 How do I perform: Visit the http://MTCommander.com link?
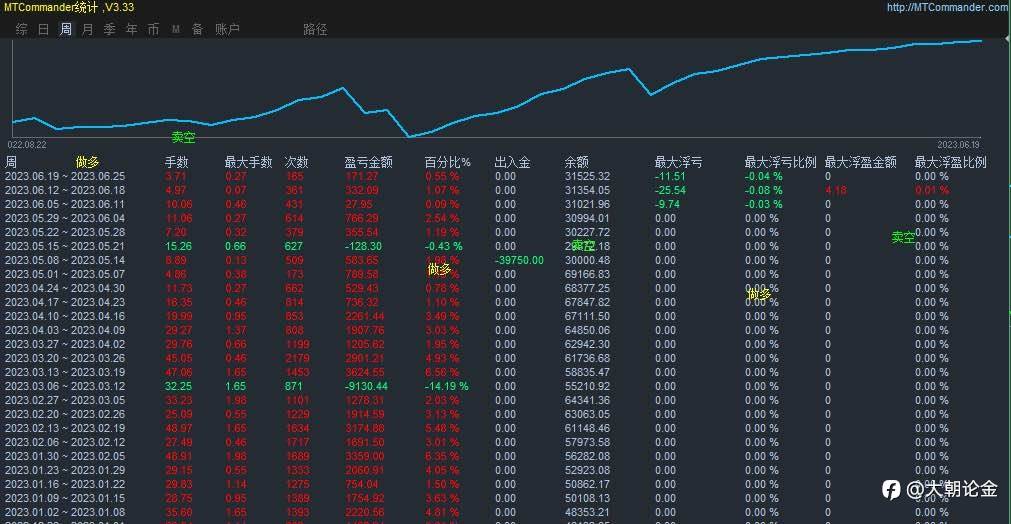947,7
